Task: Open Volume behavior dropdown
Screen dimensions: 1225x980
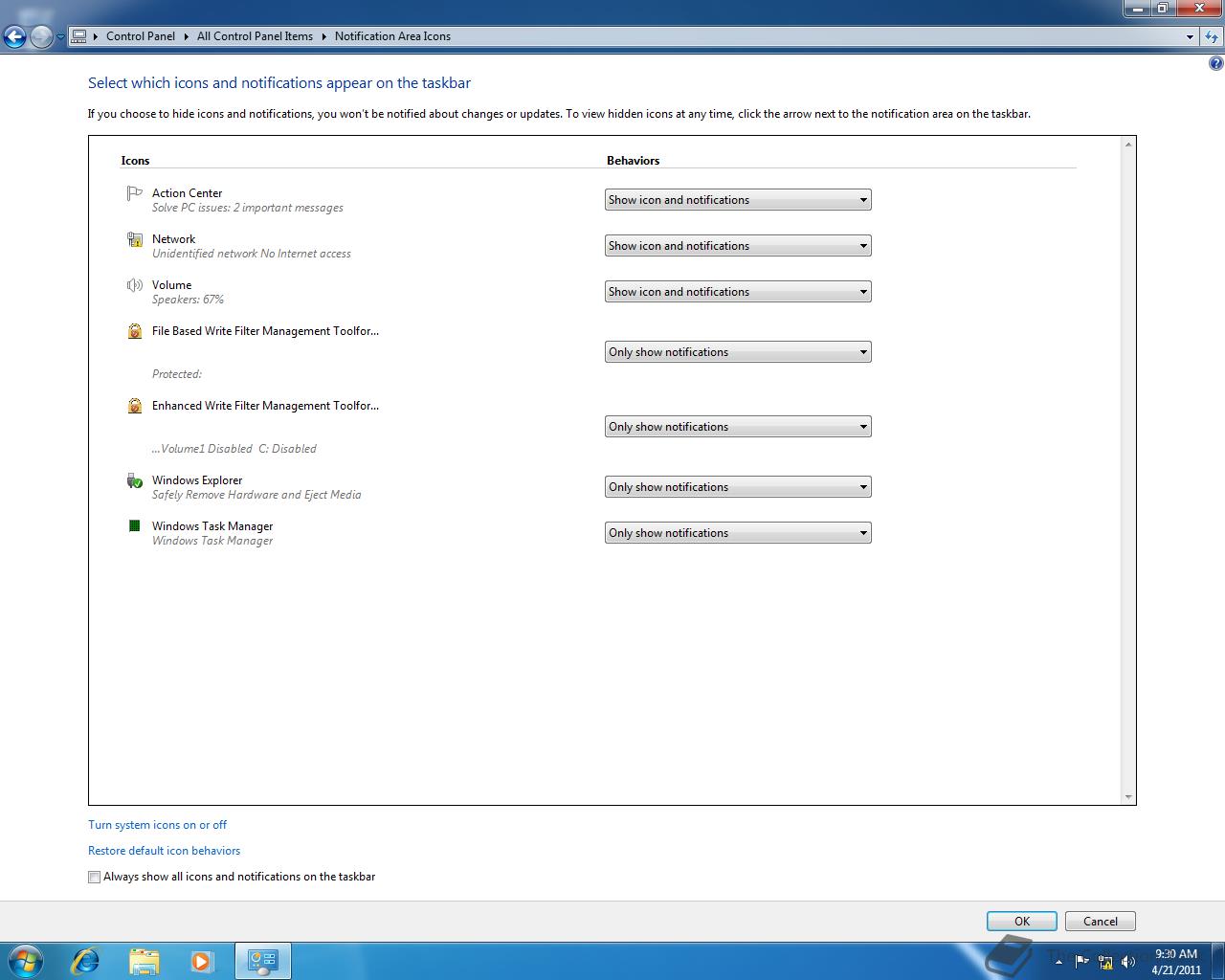Action: pos(738,292)
